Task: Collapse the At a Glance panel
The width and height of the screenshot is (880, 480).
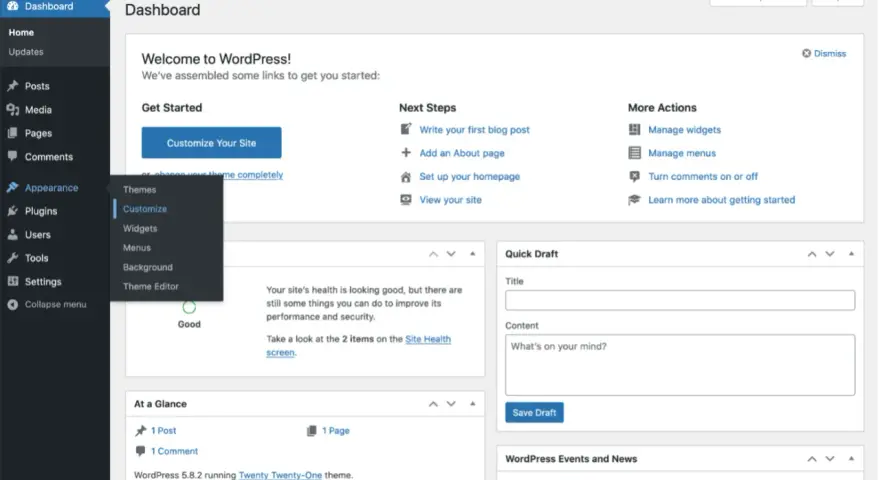Action: point(473,404)
